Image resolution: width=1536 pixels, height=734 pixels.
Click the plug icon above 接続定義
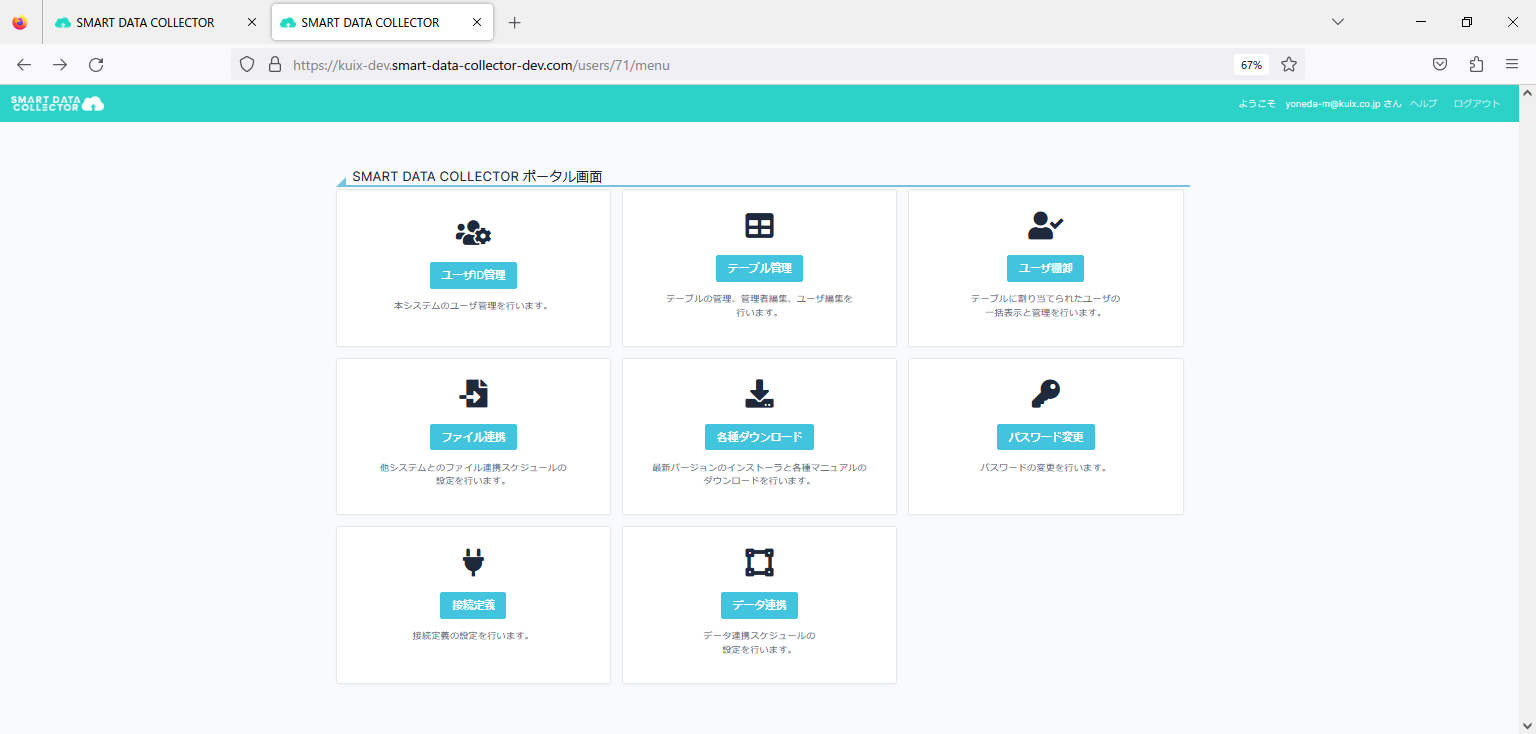(x=473, y=562)
